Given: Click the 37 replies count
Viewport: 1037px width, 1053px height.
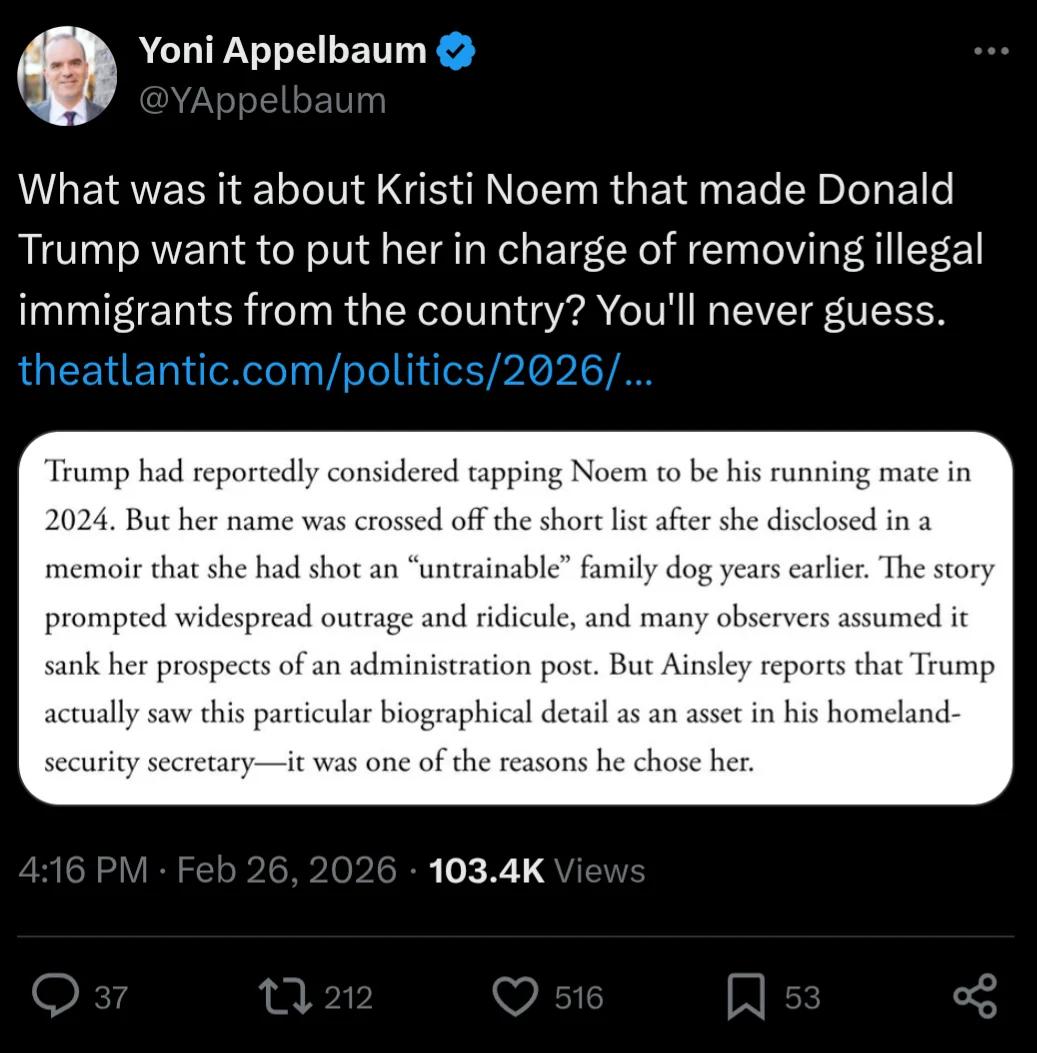Looking at the screenshot, I should (x=111, y=997).
